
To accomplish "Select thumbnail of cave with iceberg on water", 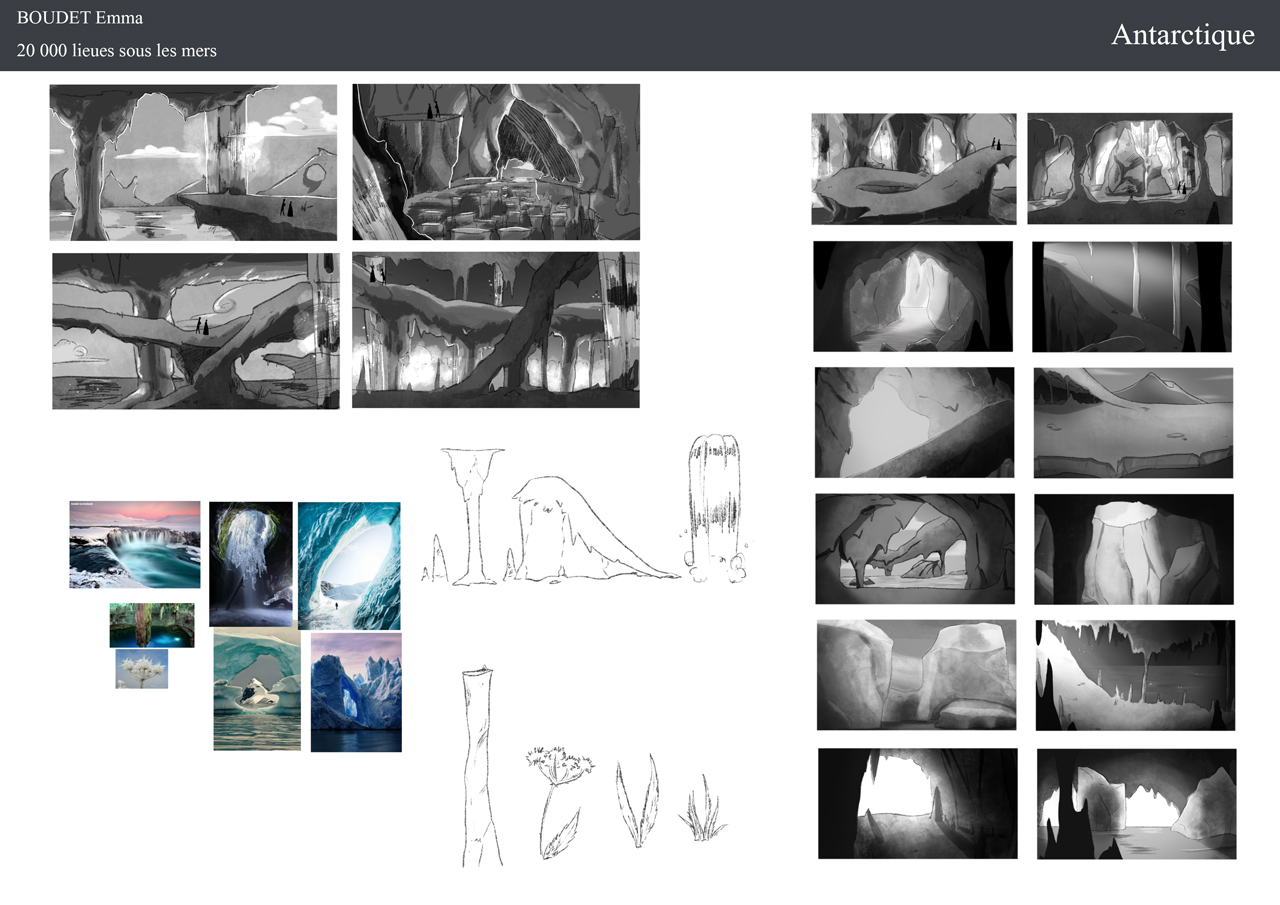I will [1137, 804].
